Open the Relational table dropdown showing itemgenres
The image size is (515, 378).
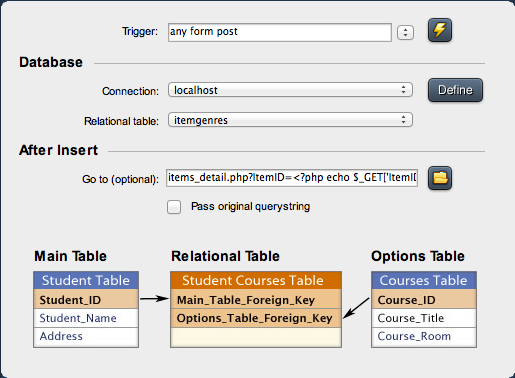click(290, 120)
